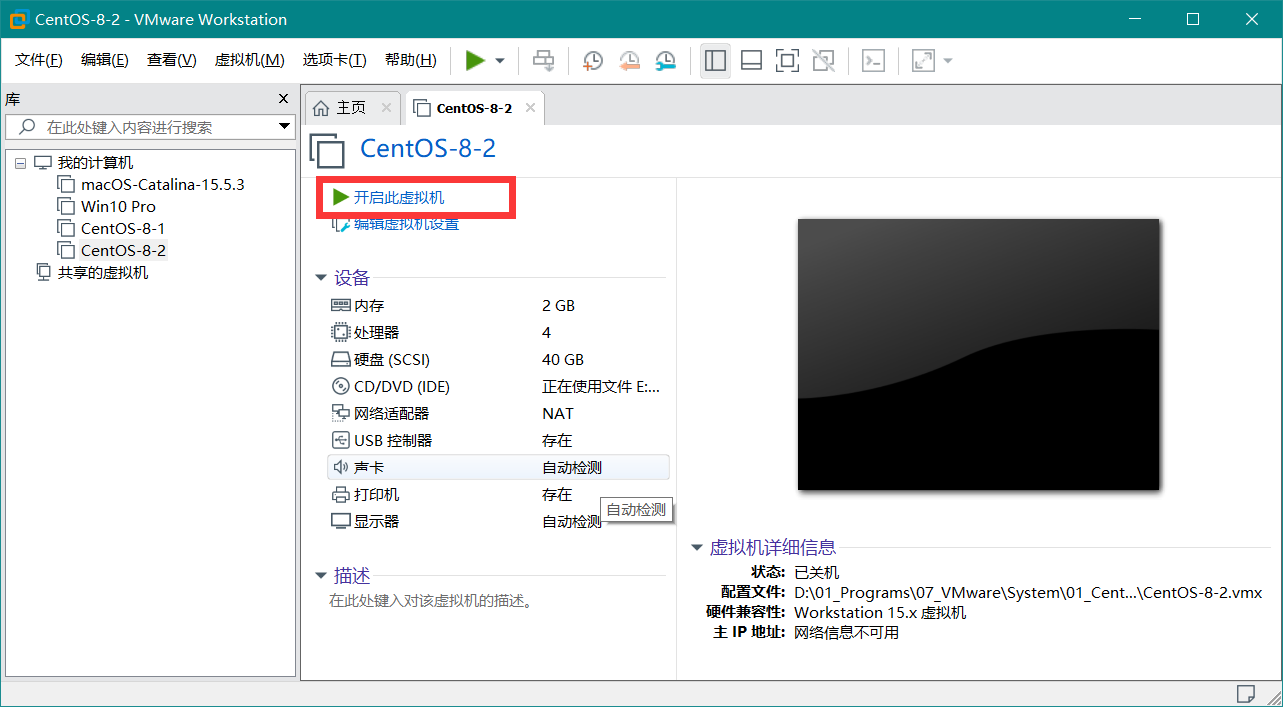Click the green power-on toolbar icon

pos(475,61)
